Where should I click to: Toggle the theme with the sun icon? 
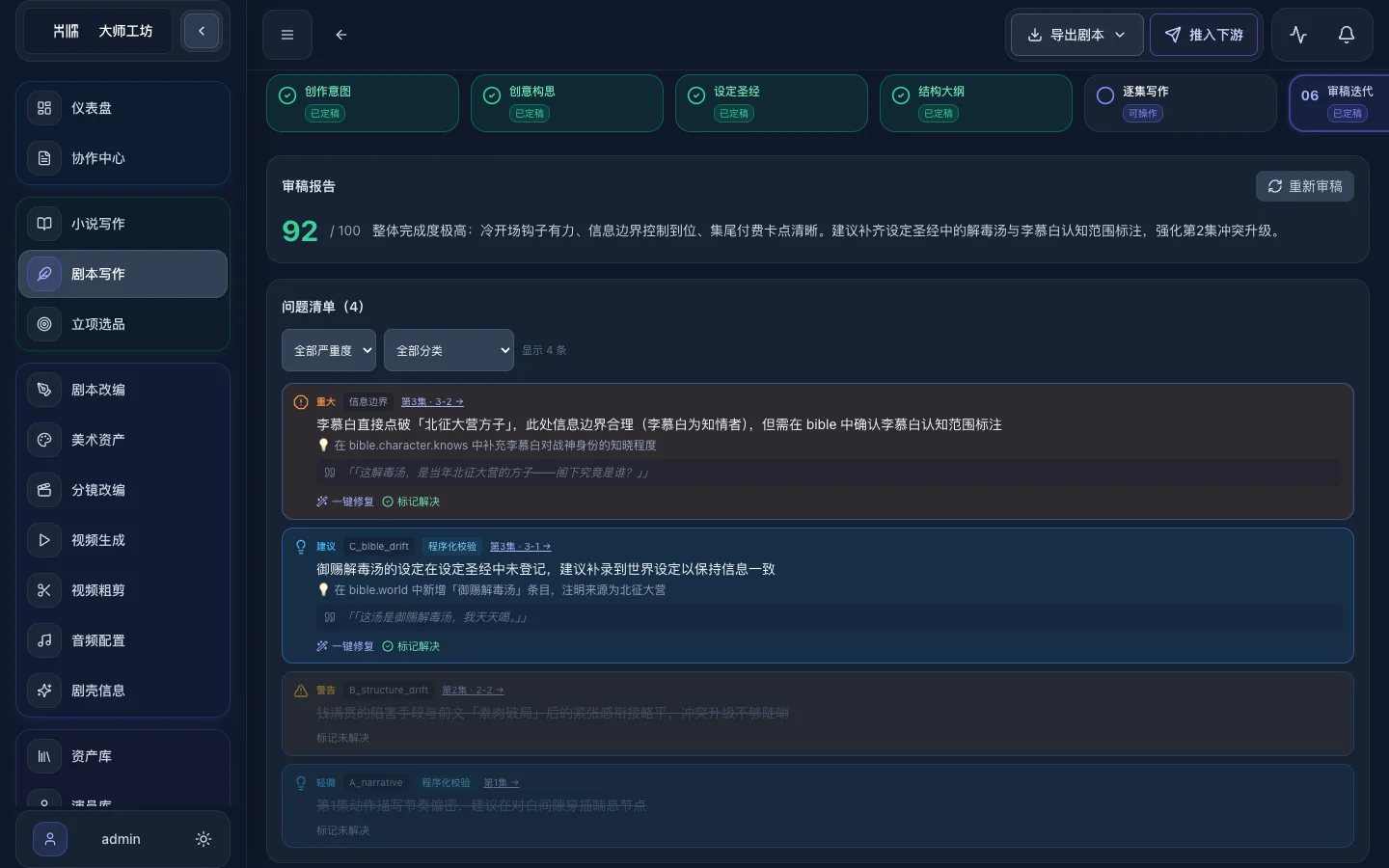coord(204,839)
